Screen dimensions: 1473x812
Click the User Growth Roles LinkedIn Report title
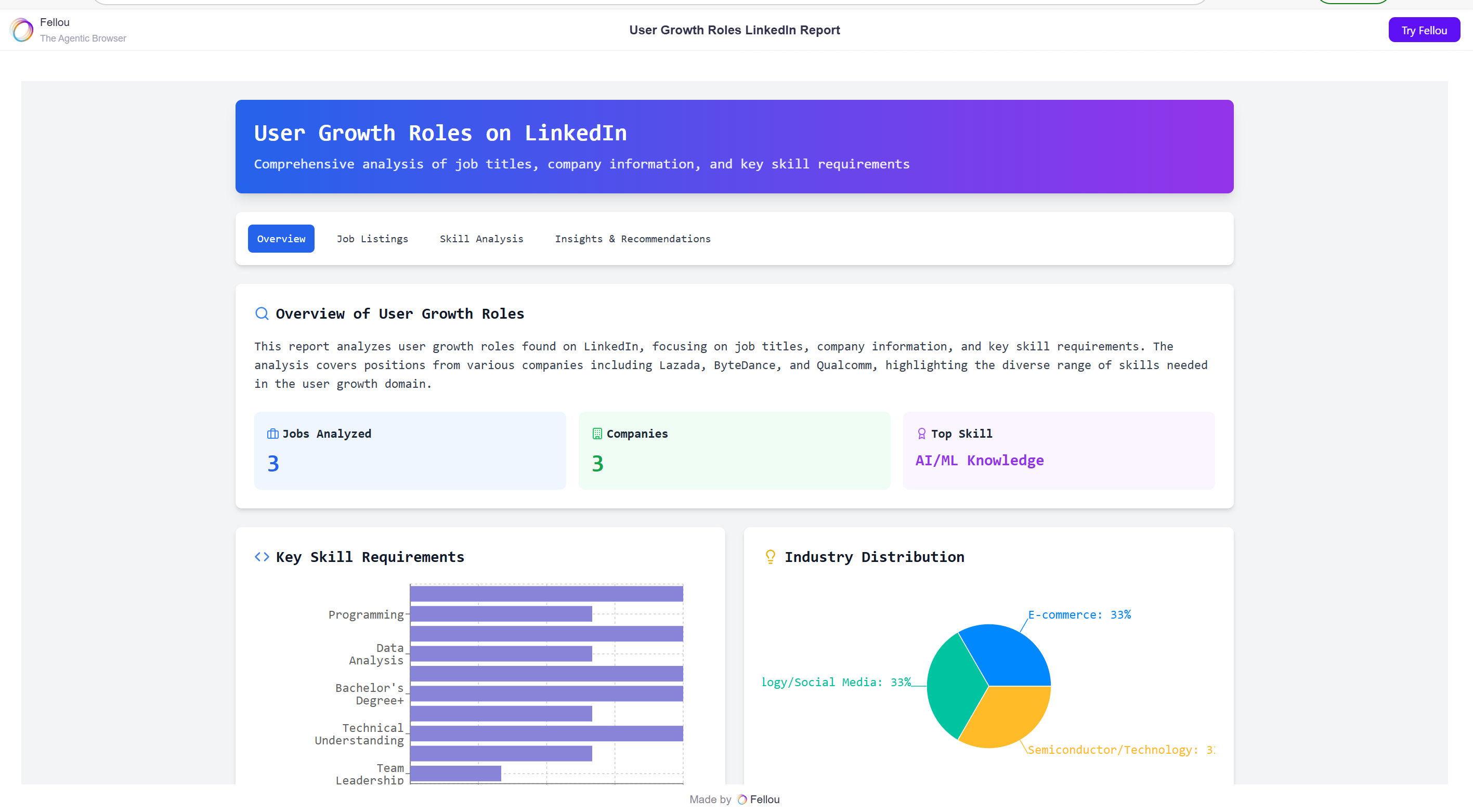click(x=734, y=30)
